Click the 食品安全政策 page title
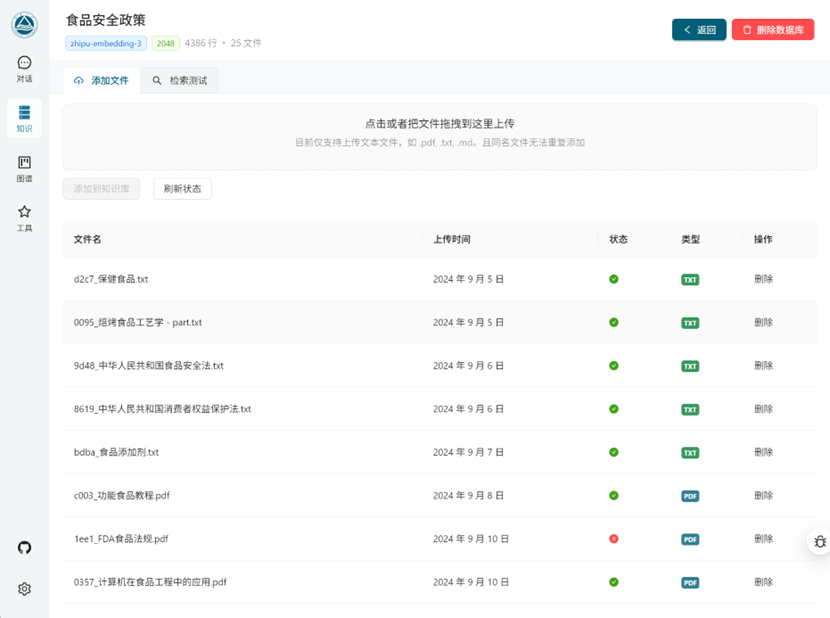830x618 pixels. 105,20
